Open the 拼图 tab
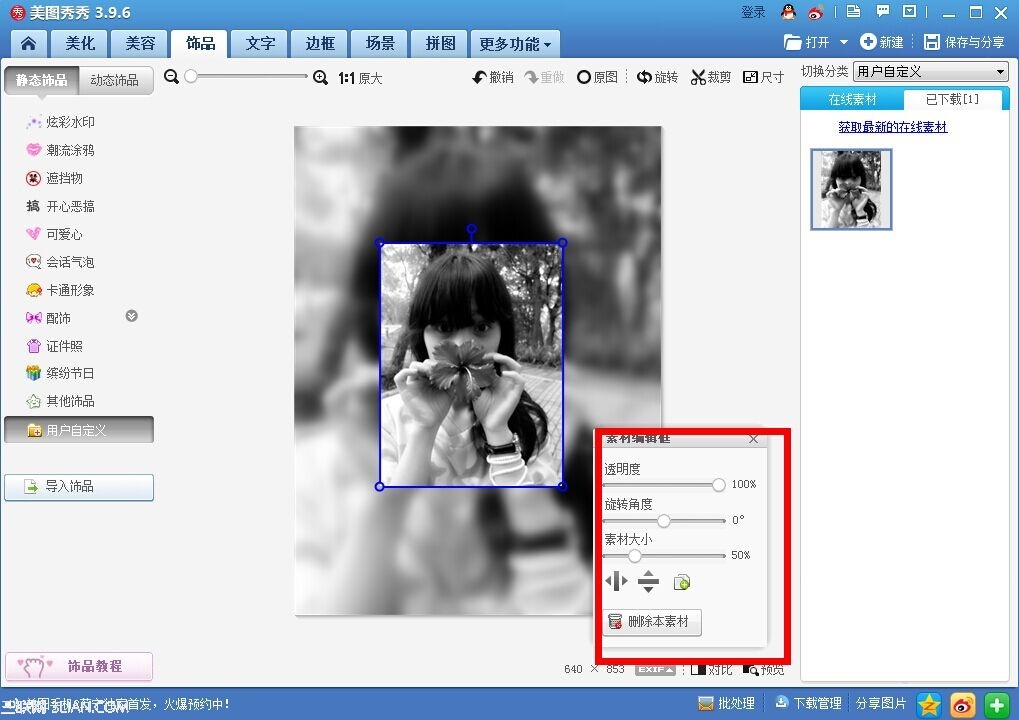Screen dimensions: 1019x720 [x=440, y=44]
